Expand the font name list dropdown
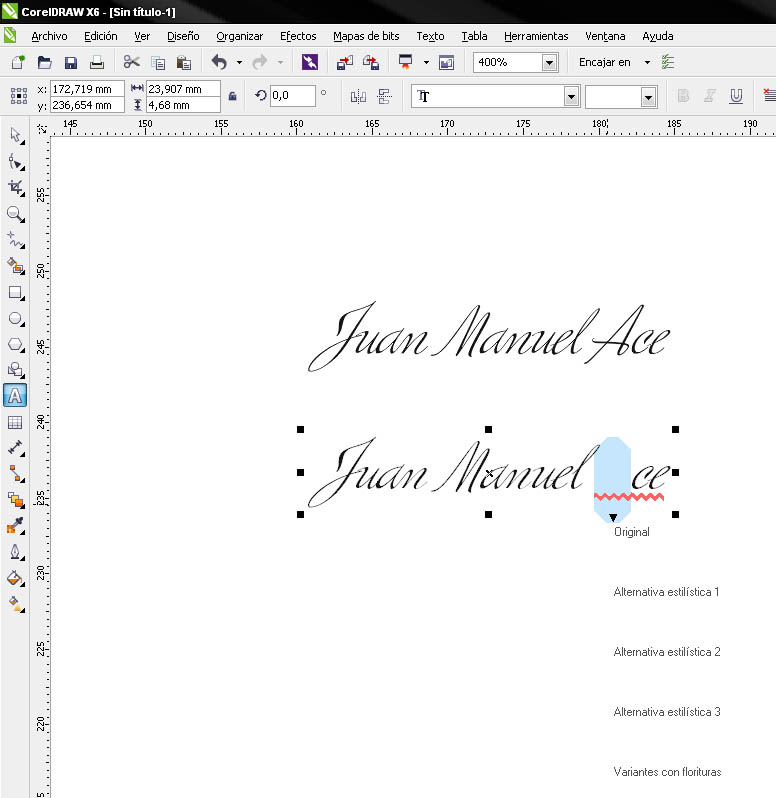Screen dimensions: 776x798 click(571, 96)
